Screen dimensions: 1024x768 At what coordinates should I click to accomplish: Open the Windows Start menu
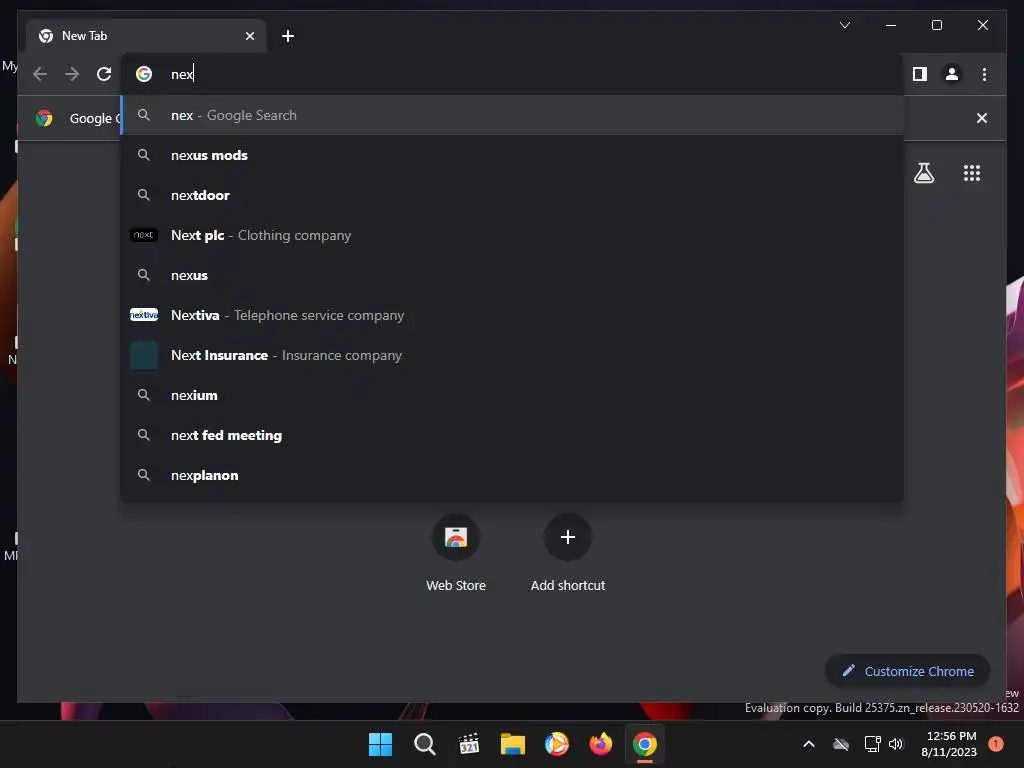(x=380, y=744)
